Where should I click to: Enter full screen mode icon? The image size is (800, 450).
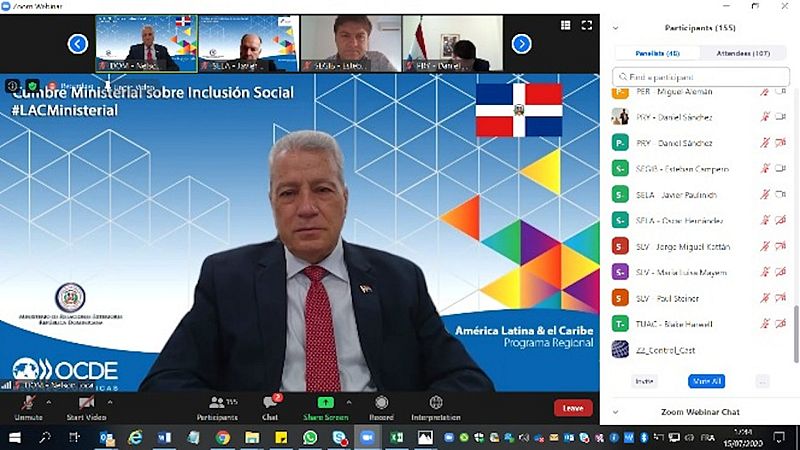click(587, 25)
